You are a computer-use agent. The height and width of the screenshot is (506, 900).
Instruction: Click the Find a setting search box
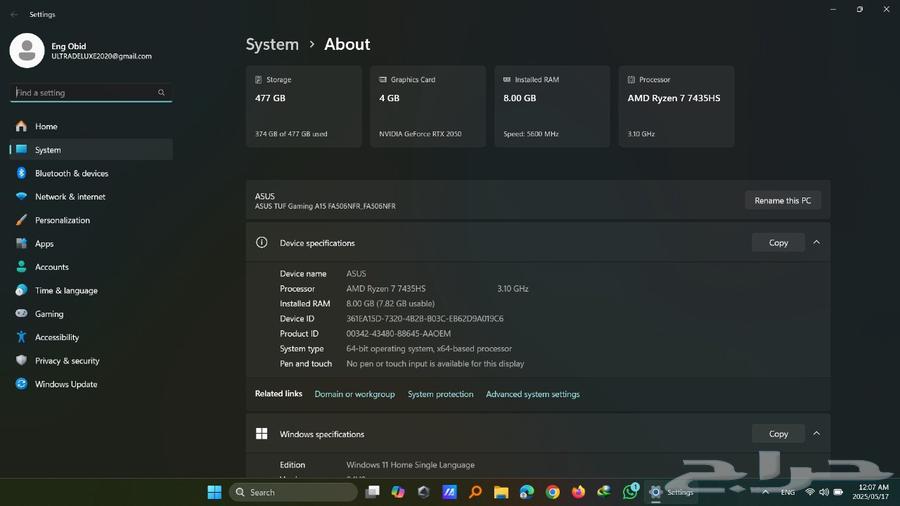pos(91,92)
